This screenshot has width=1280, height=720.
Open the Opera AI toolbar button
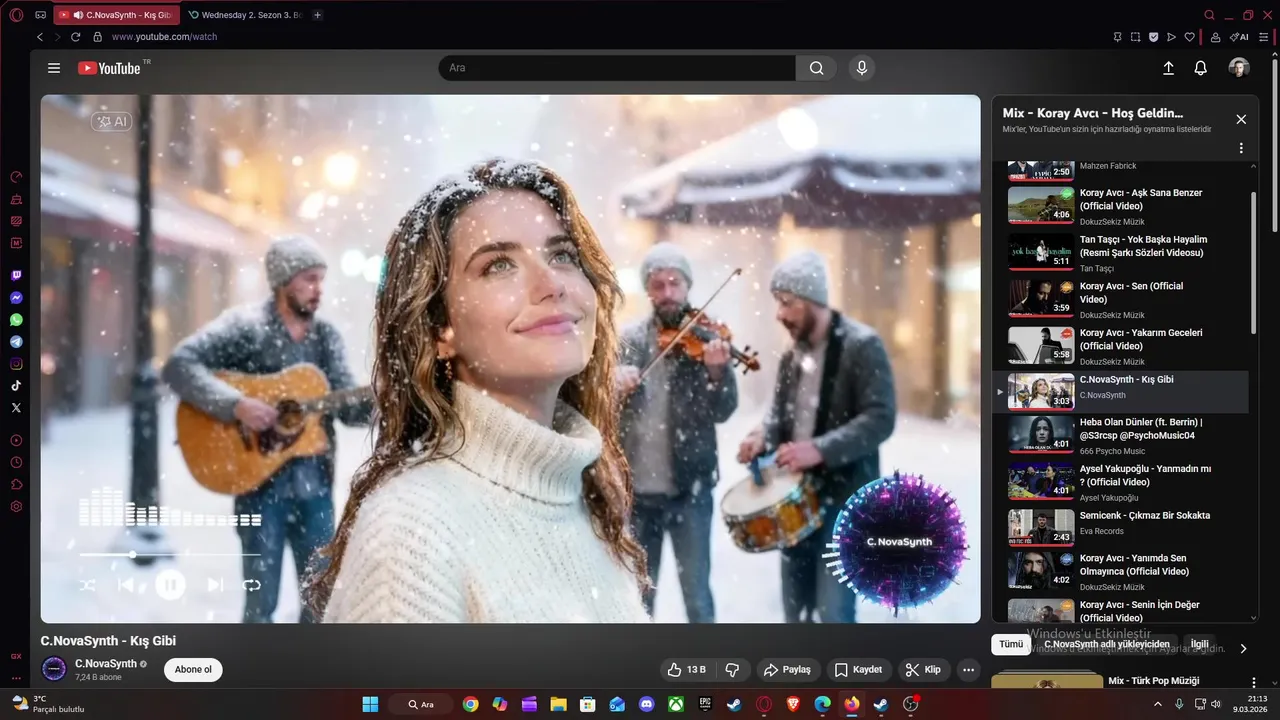(x=1239, y=37)
